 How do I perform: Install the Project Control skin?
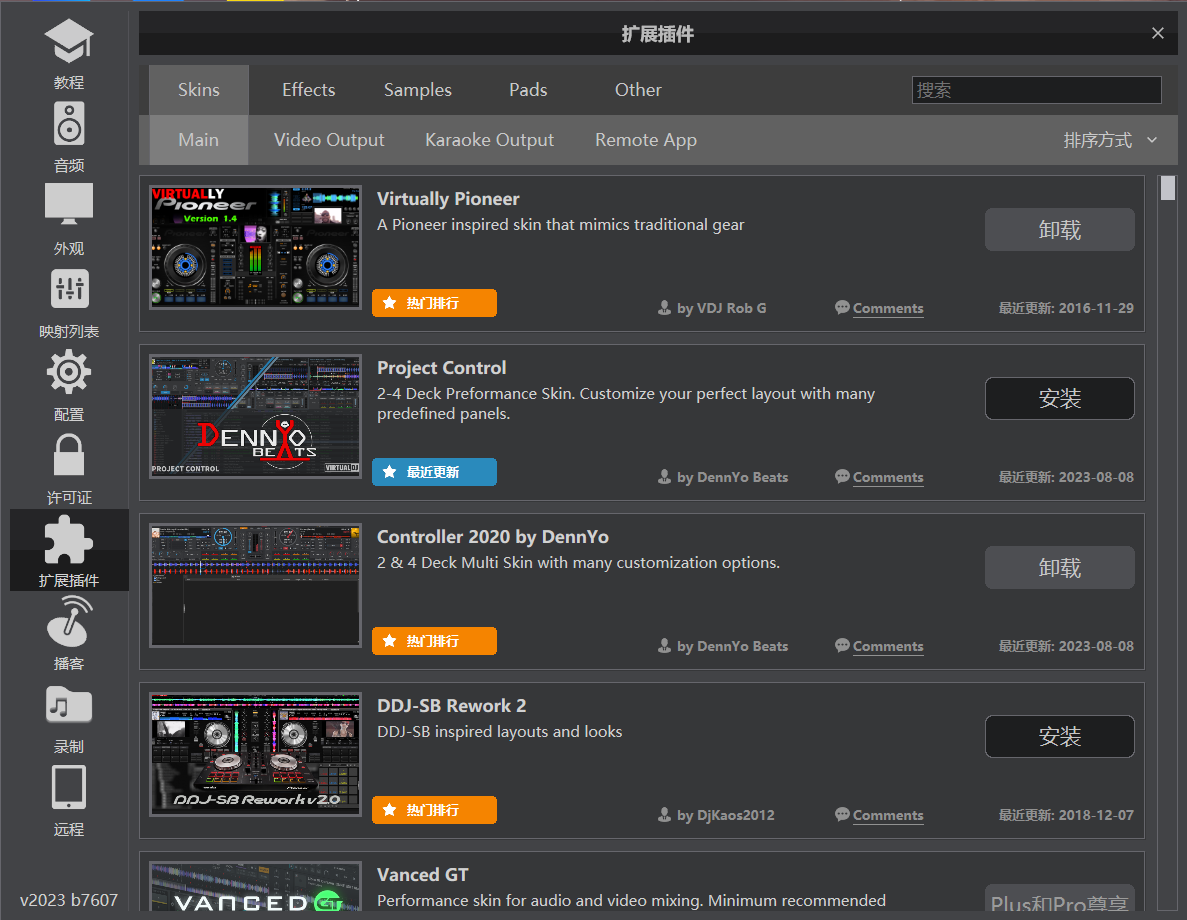pyautogui.click(x=1059, y=399)
